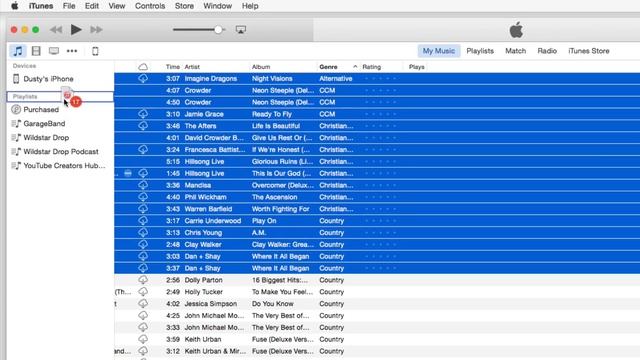640x360 pixels.
Task: Open the Edit menu
Action: pyautogui.click(x=92, y=6)
